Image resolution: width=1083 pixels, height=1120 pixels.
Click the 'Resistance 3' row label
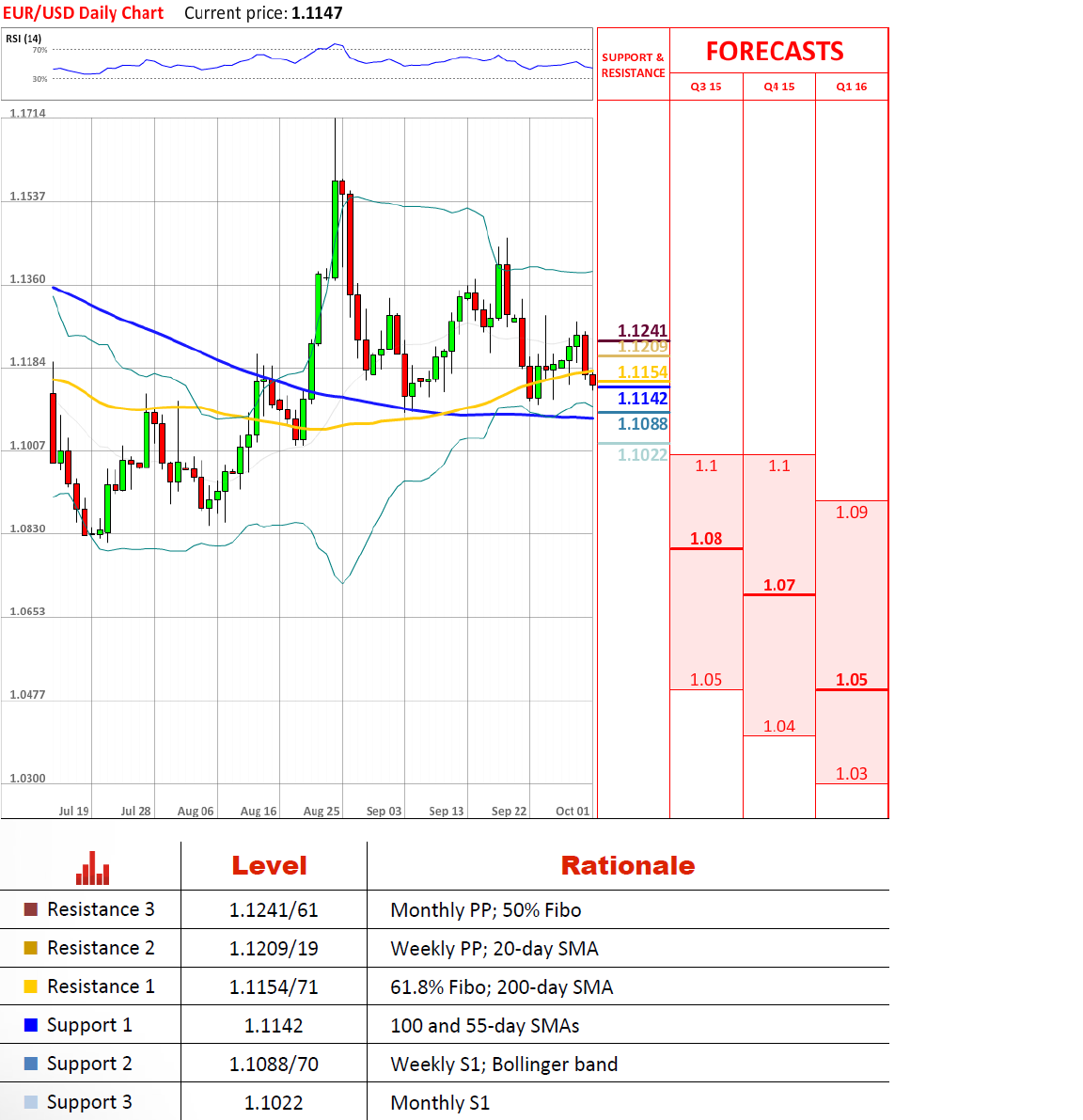101,909
